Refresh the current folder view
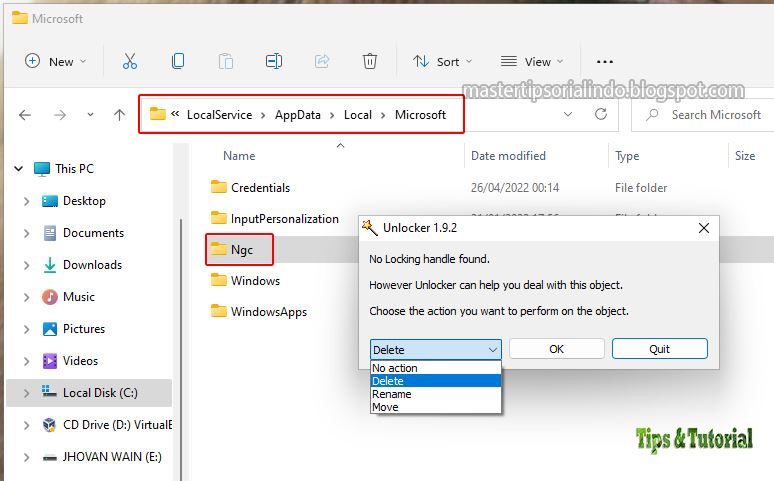Screen dimensions: 774x481 [x=601, y=115]
